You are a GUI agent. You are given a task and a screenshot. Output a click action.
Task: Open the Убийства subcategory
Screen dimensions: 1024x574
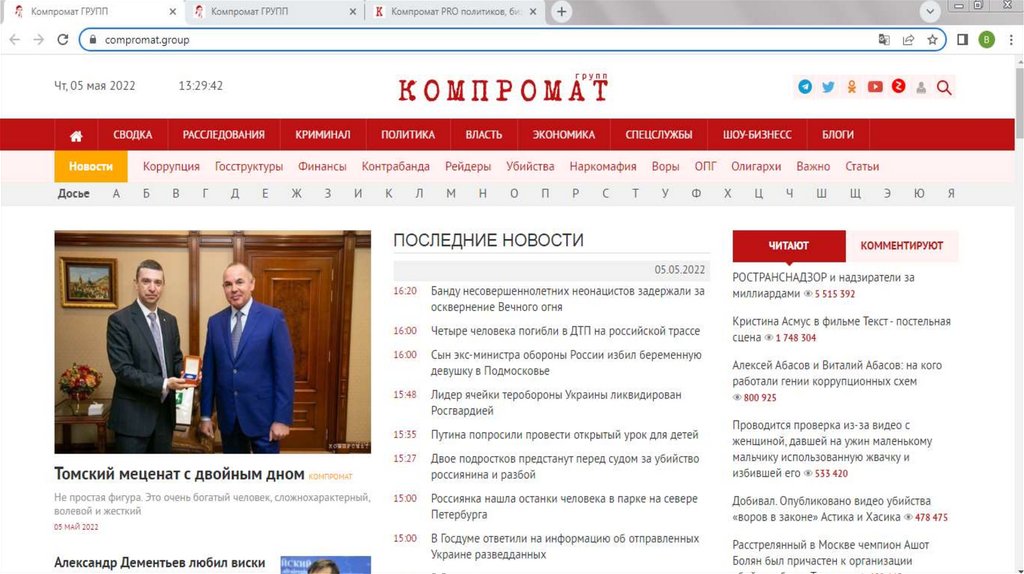[x=530, y=167]
